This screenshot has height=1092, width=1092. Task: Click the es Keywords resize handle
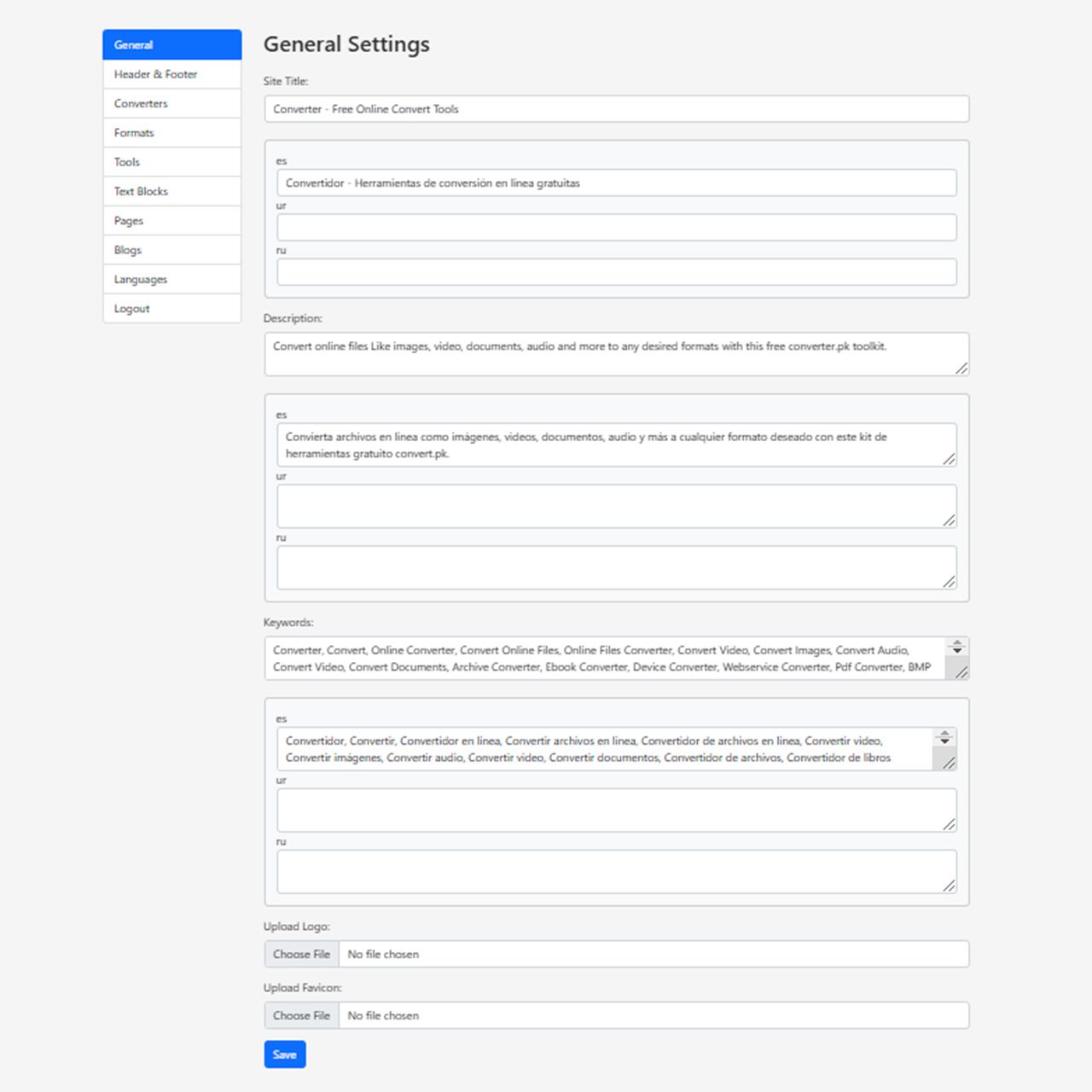(949, 763)
